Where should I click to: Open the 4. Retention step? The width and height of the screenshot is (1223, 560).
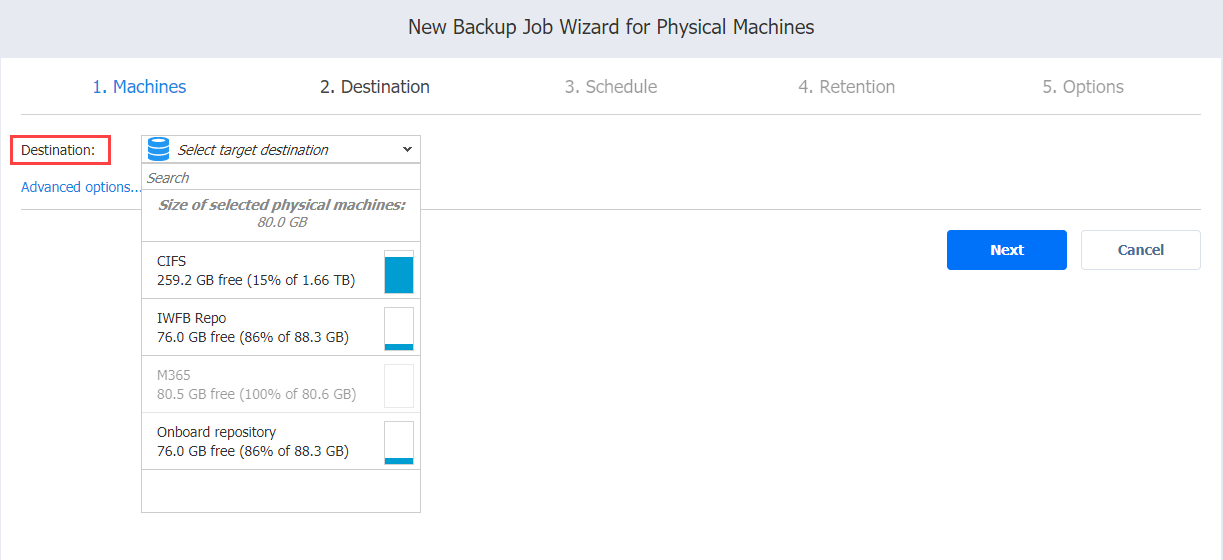coord(846,87)
